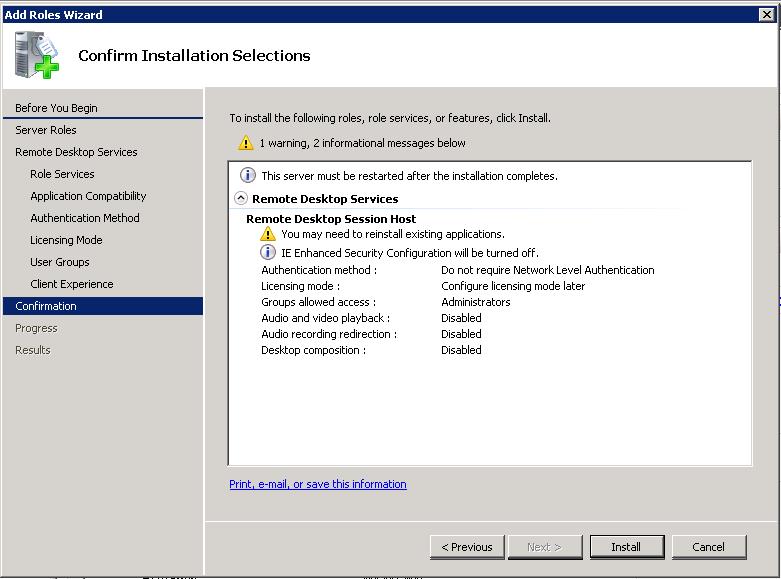The width and height of the screenshot is (781, 579).
Task: Open Print, e-mail, or save this information link
Action: [x=318, y=484]
